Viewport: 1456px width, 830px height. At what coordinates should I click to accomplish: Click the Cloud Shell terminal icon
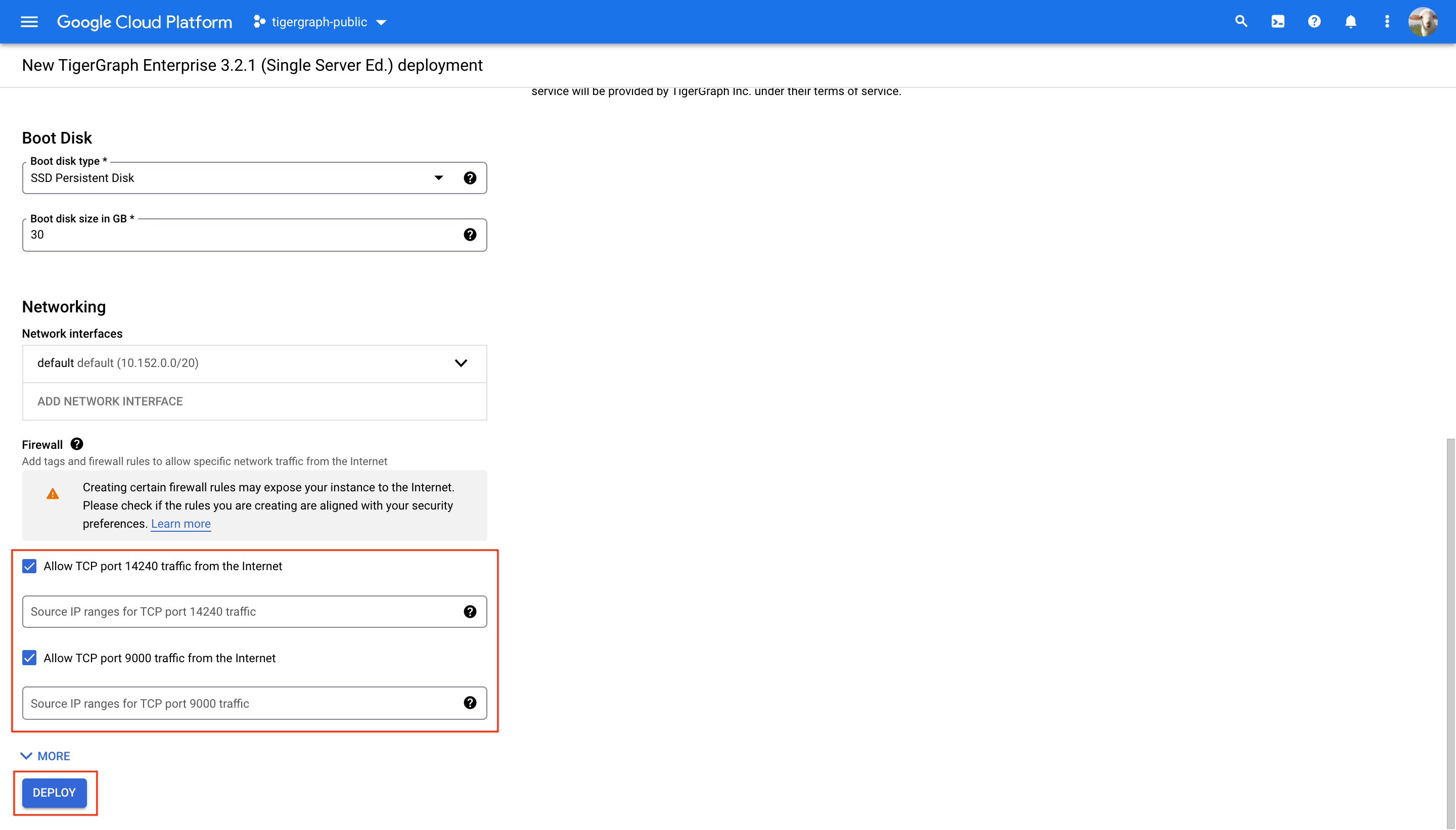coord(1278,21)
